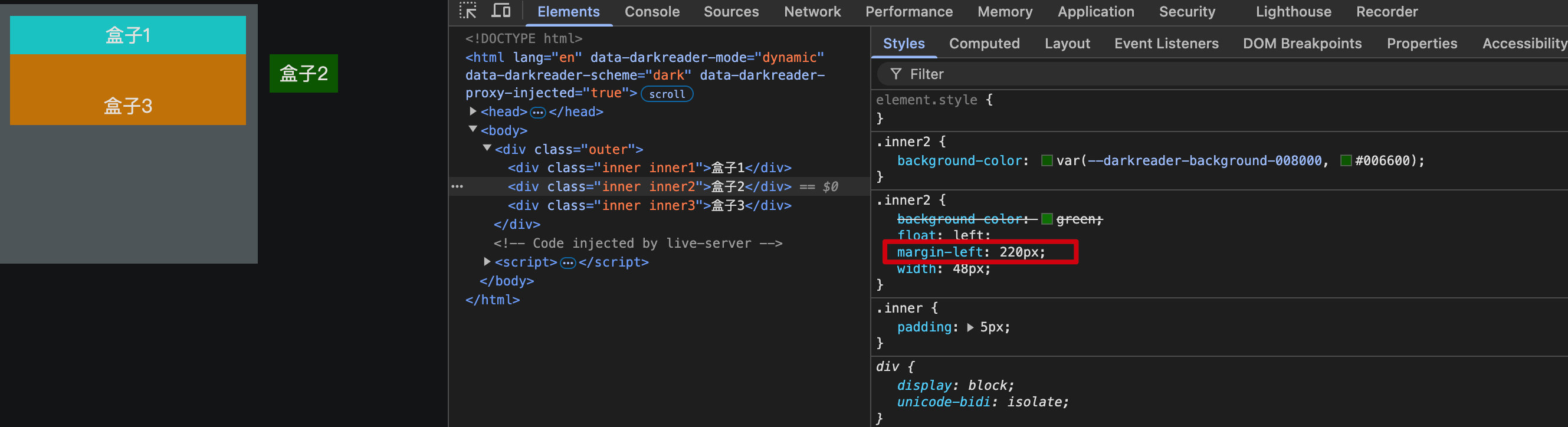Switch to the Sources tab
1568x427 pixels.
click(731, 12)
